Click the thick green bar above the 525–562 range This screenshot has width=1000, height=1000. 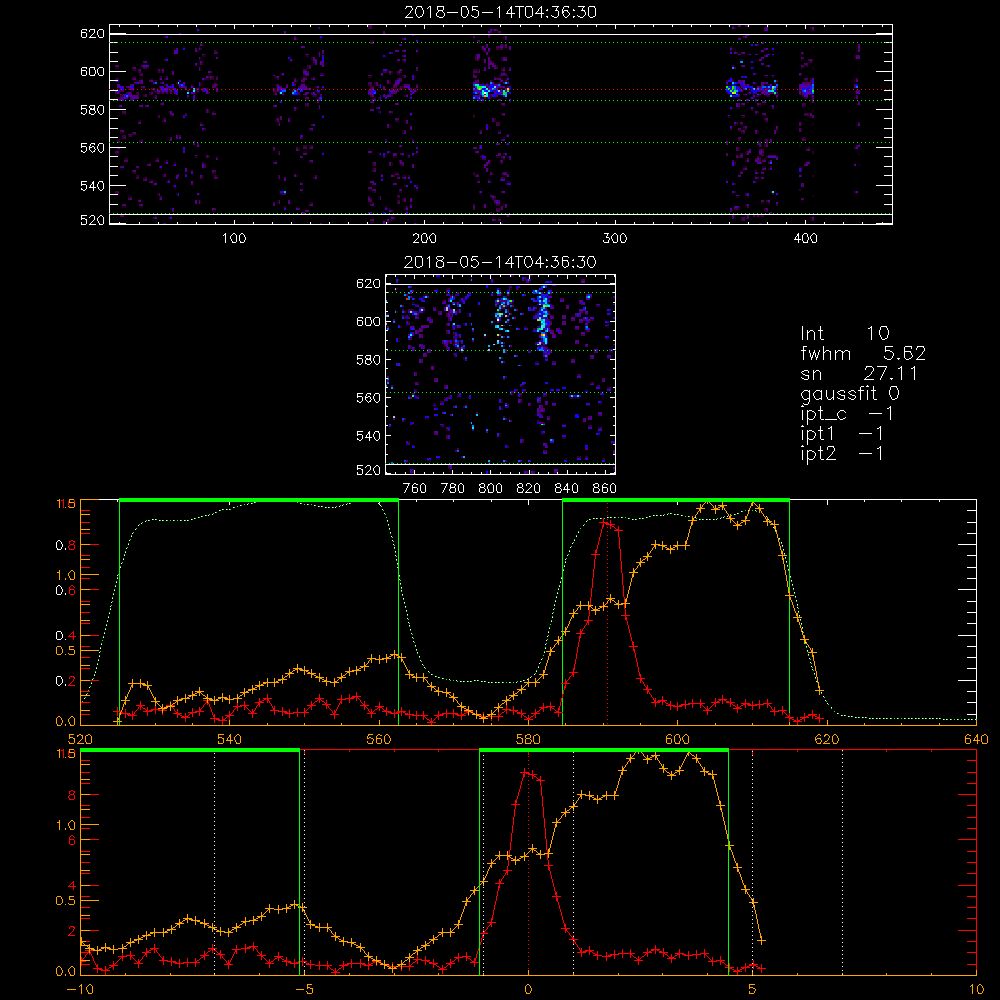[259, 500]
